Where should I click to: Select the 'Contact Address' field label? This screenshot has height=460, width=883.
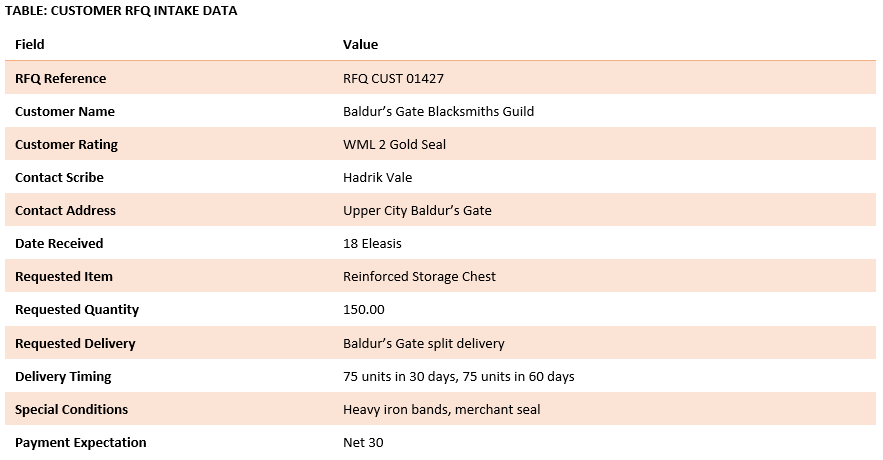pyautogui.click(x=65, y=210)
